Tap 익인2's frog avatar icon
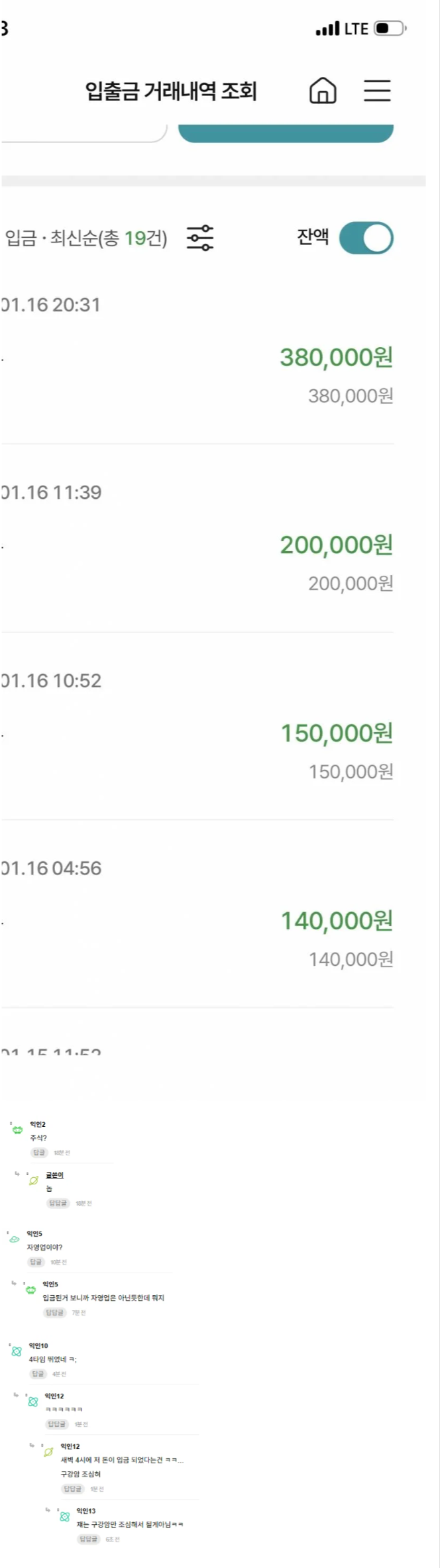 (18, 1129)
